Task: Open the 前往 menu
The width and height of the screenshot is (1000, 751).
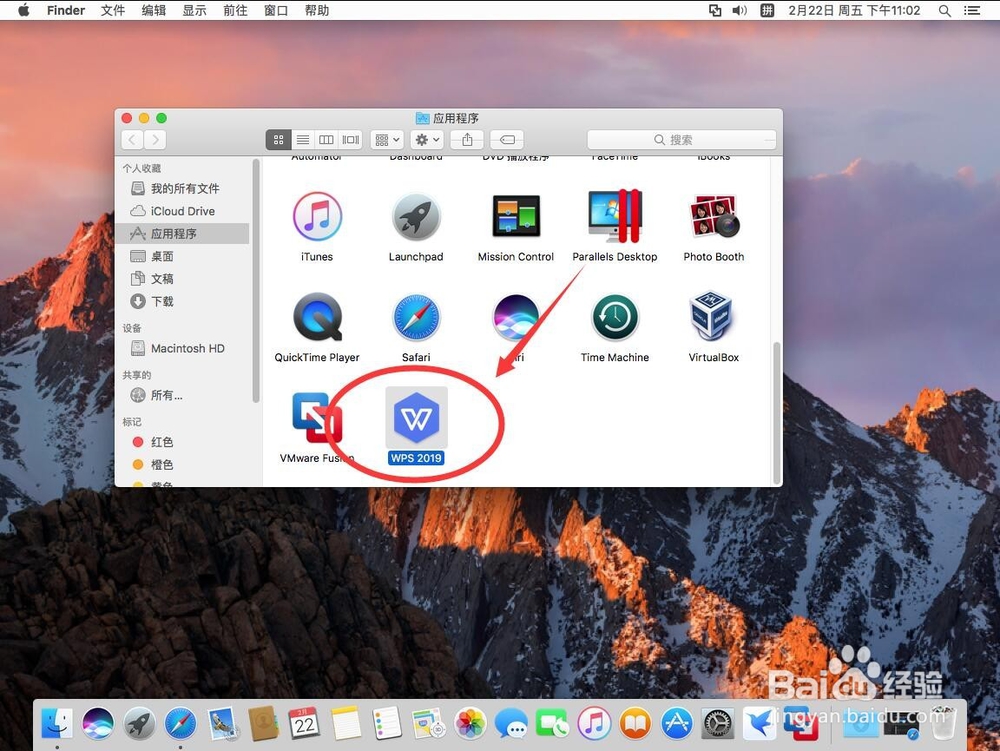Action: click(235, 10)
